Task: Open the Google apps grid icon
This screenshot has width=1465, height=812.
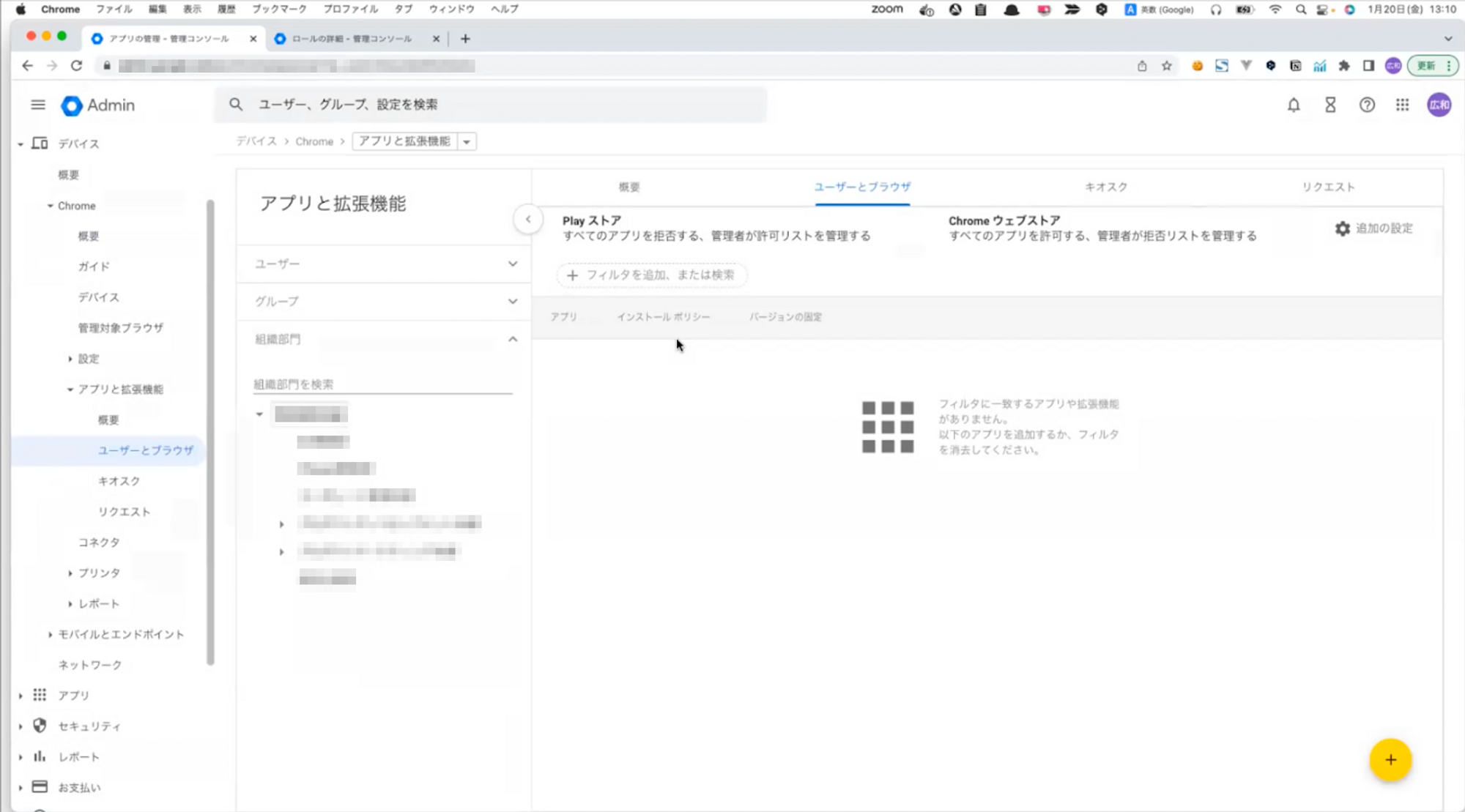Action: [1402, 105]
